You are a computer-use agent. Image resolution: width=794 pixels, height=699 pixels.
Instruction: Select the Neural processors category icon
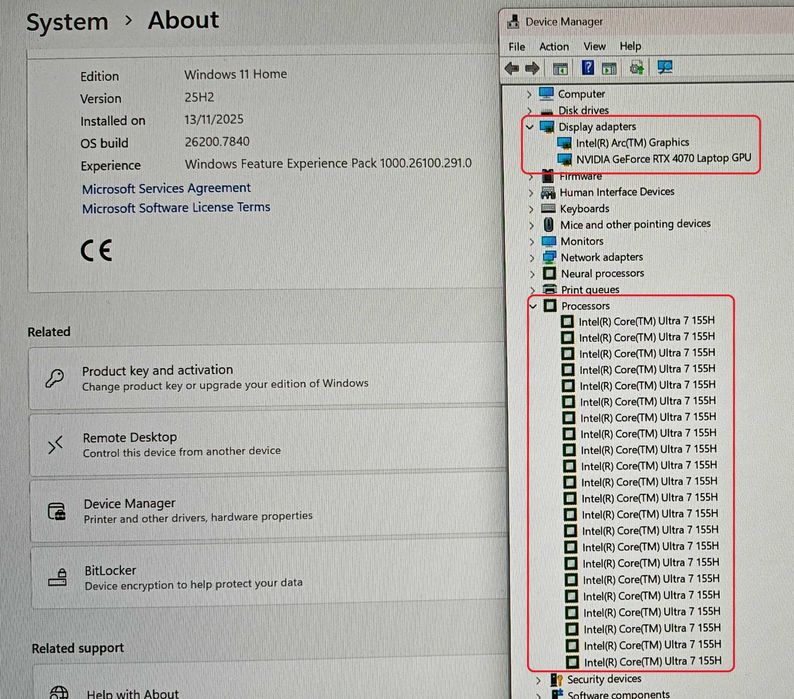[x=549, y=274]
